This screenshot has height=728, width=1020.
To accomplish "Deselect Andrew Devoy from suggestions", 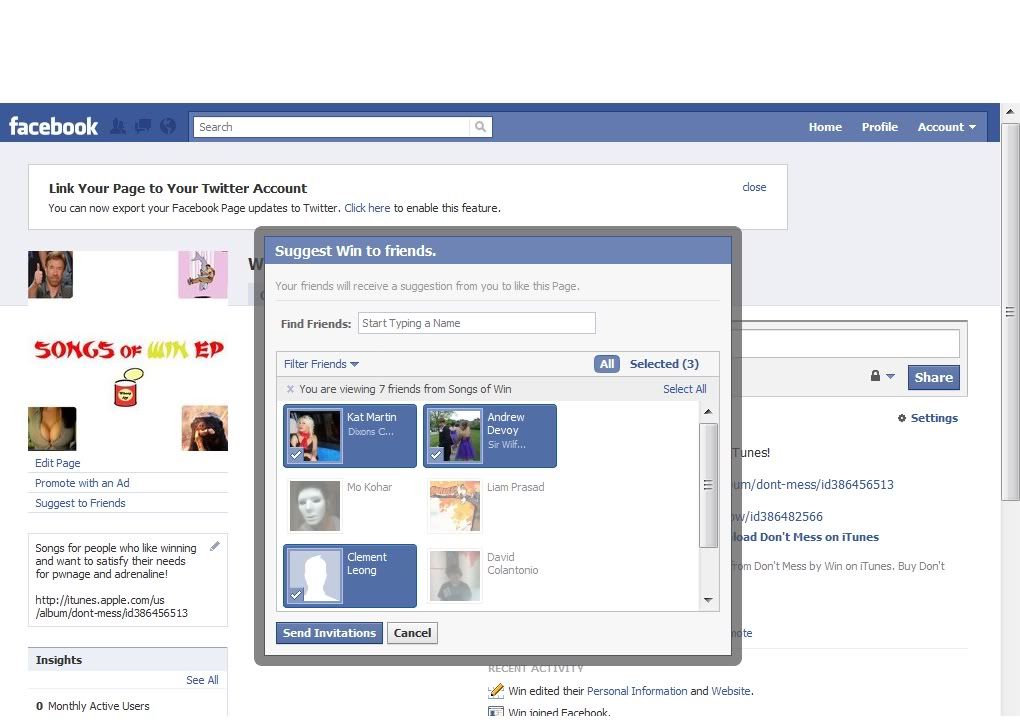I will [x=490, y=436].
